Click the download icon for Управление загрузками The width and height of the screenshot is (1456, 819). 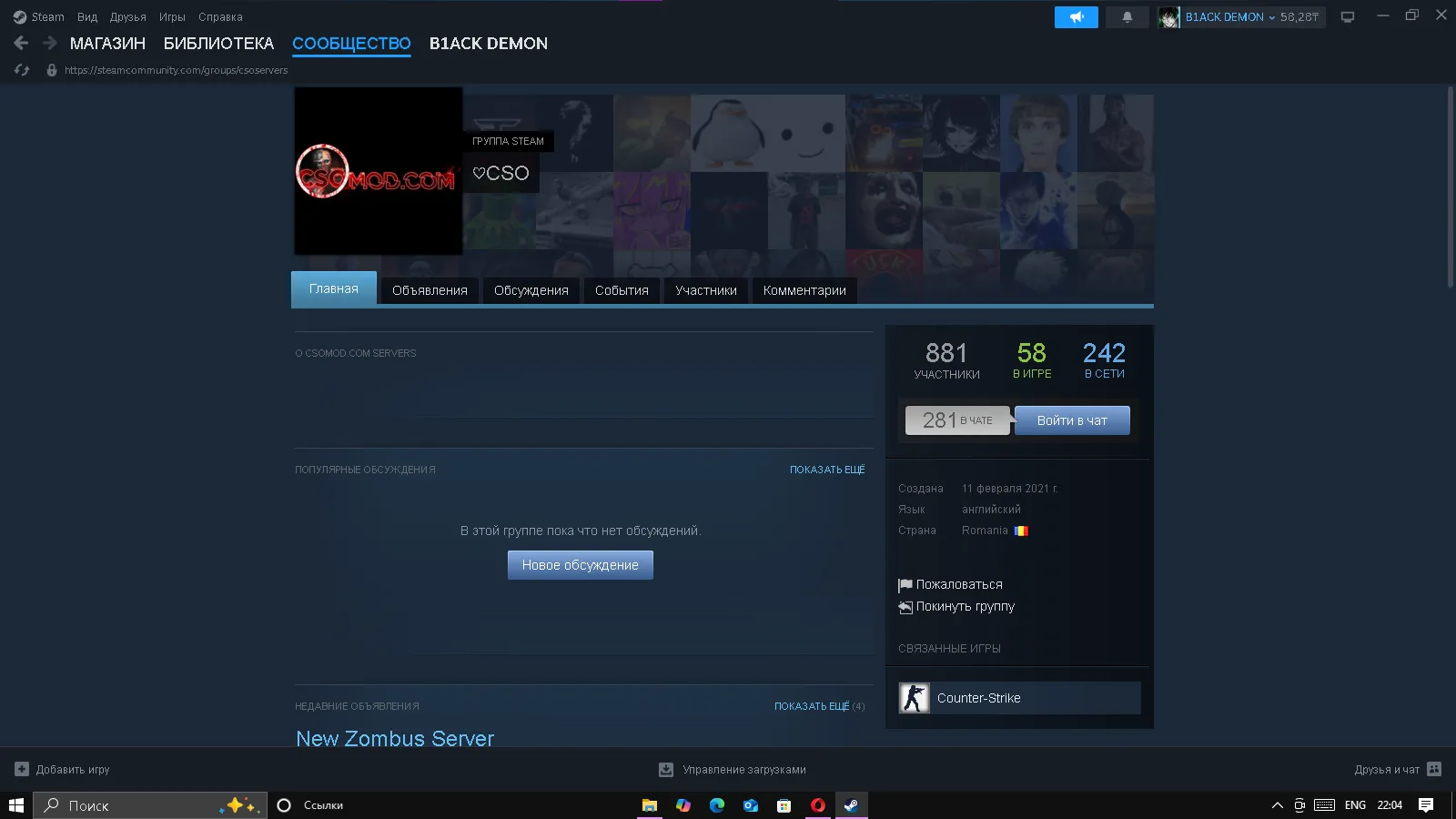coord(666,770)
